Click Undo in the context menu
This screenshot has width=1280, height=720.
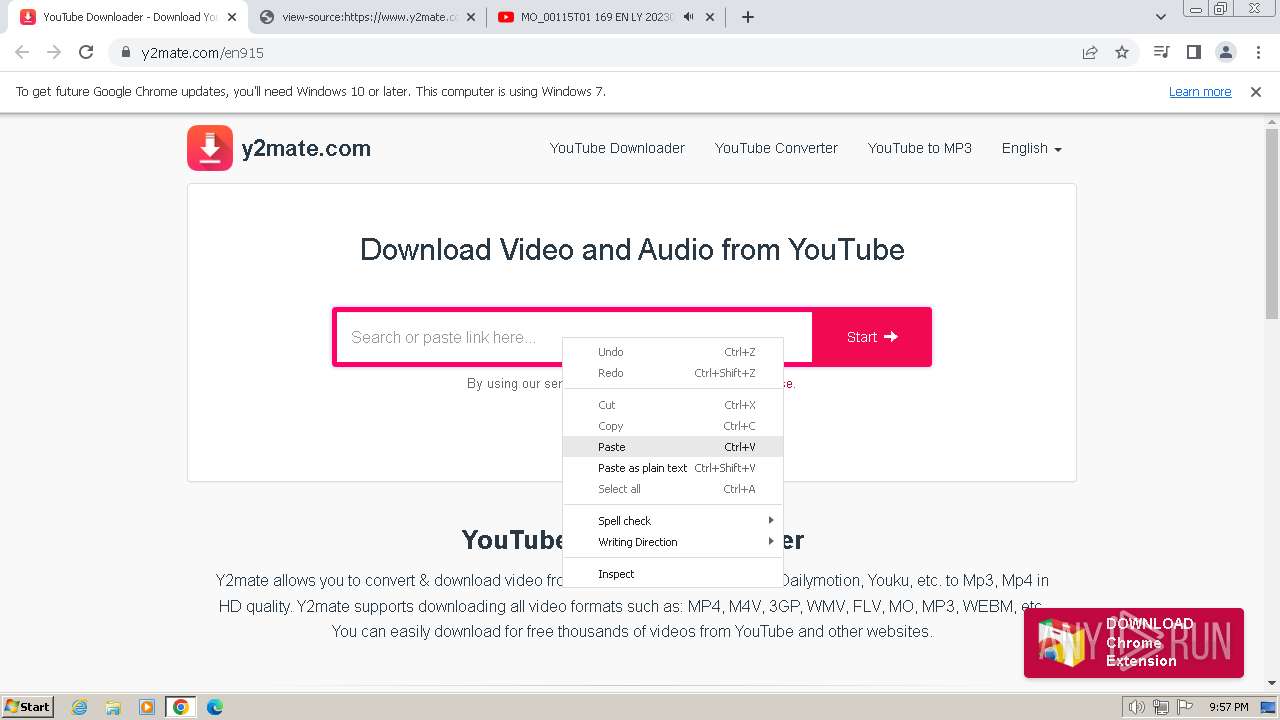click(673, 352)
